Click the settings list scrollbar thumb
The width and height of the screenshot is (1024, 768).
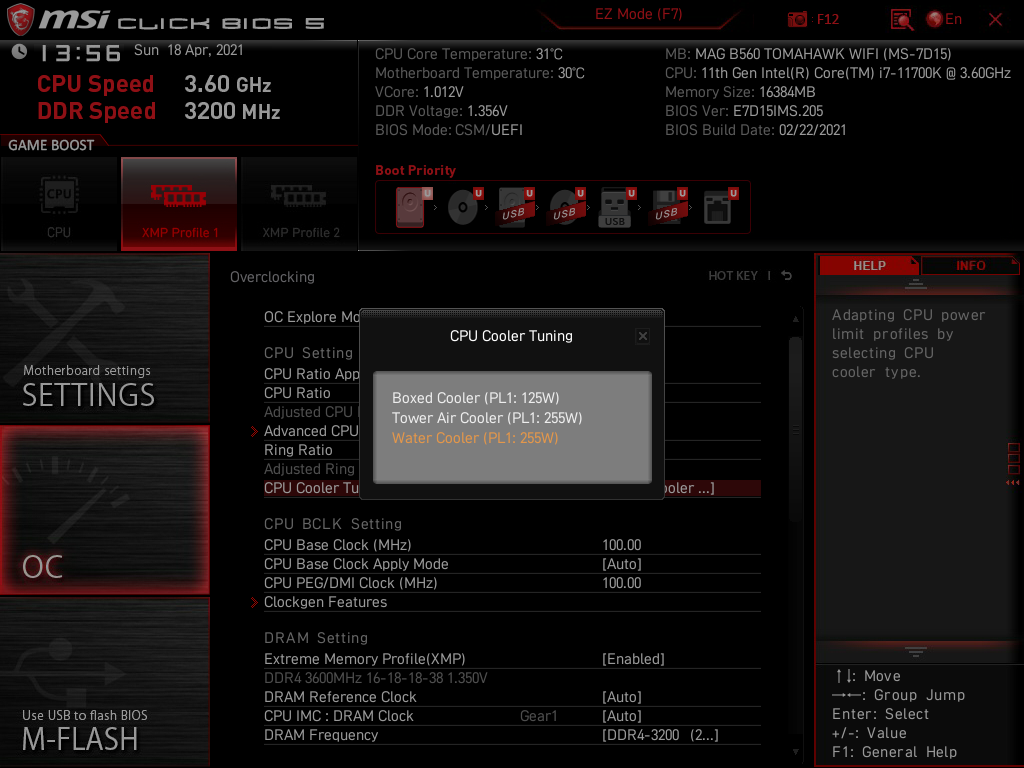[795, 430]
